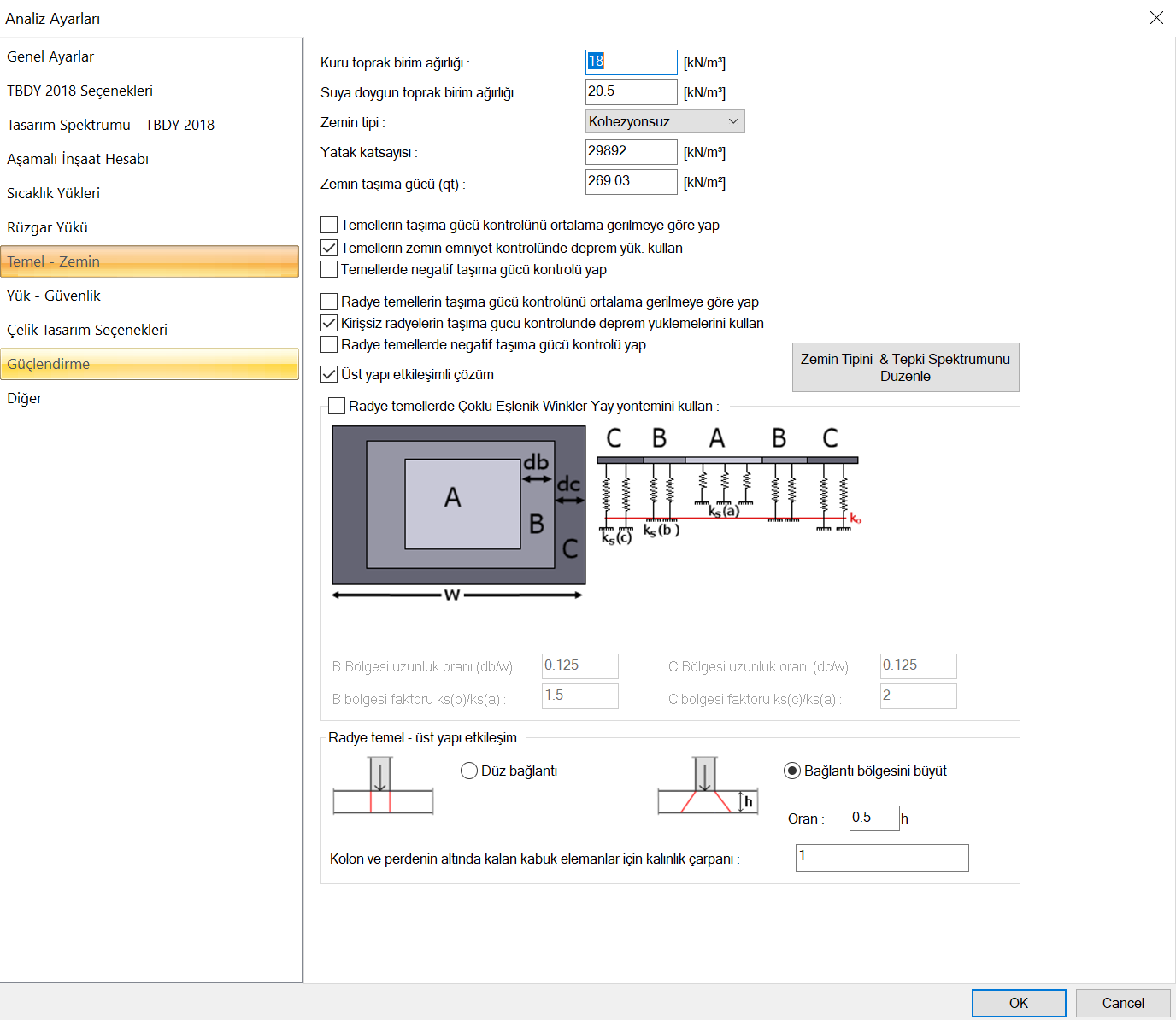Check Radye temellerin ortalama gerilmeye göre option

pyautogui.click(x=329, y=302)
